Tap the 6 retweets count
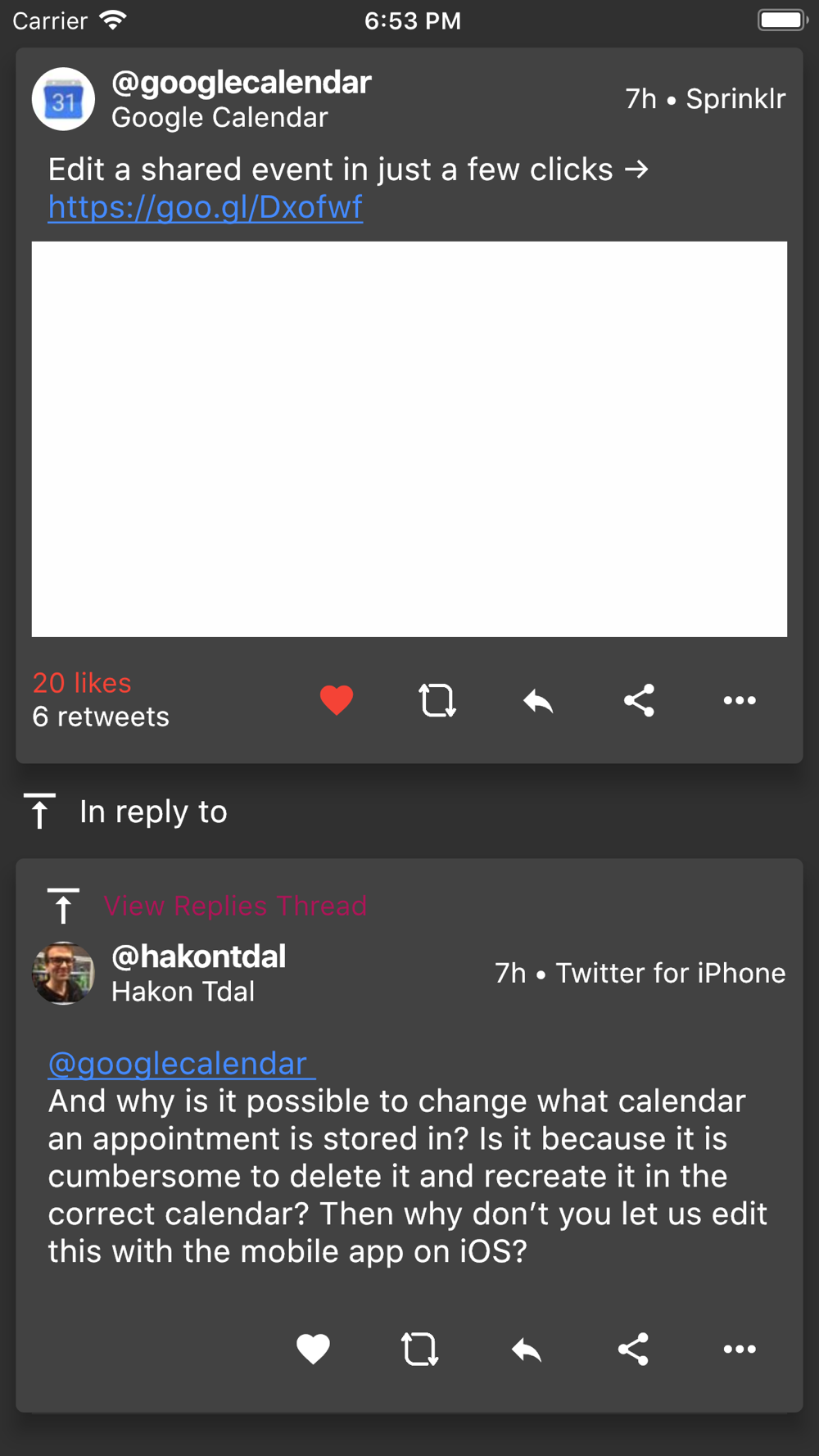 pos(101,717)
